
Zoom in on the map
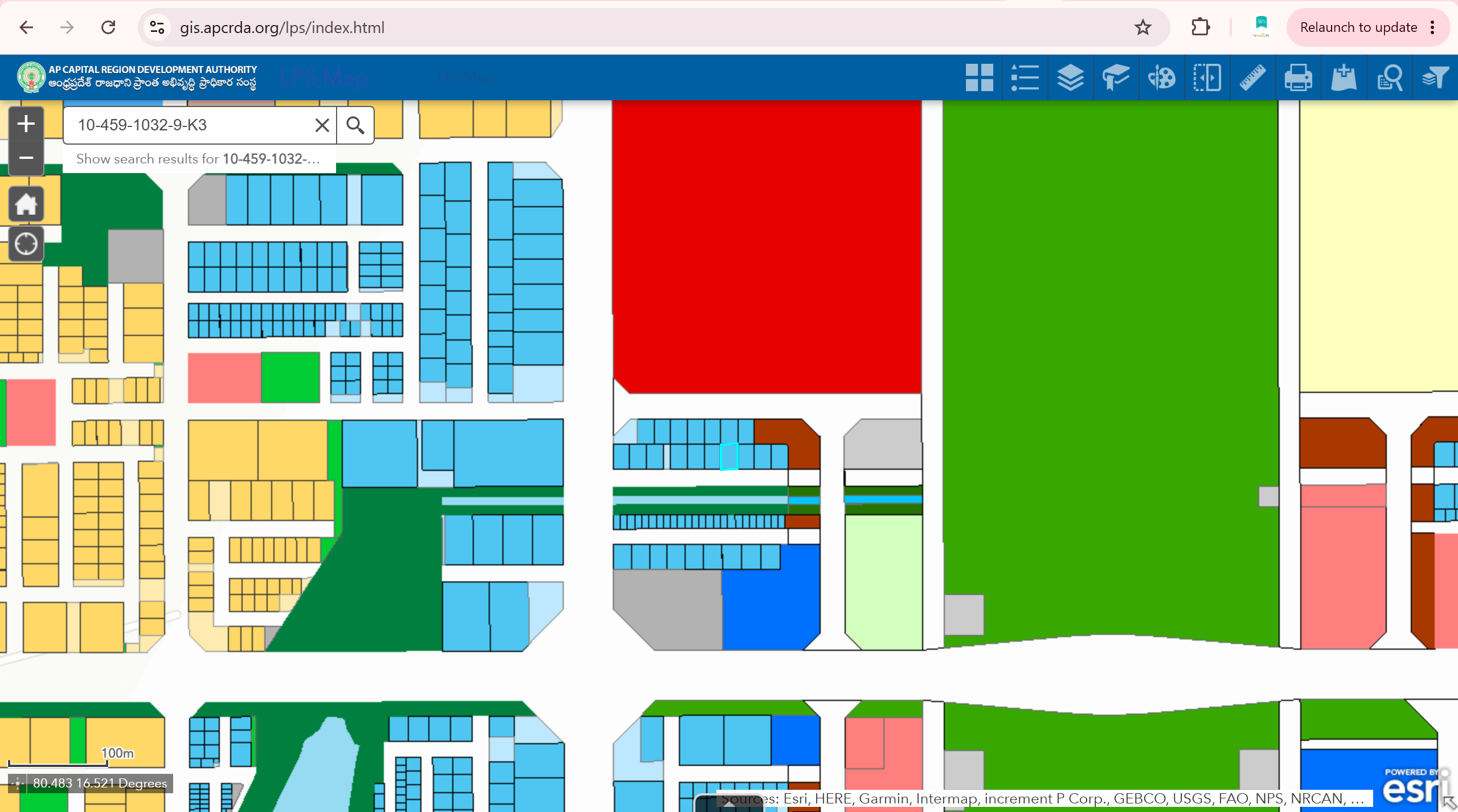(x=26, y=124)
